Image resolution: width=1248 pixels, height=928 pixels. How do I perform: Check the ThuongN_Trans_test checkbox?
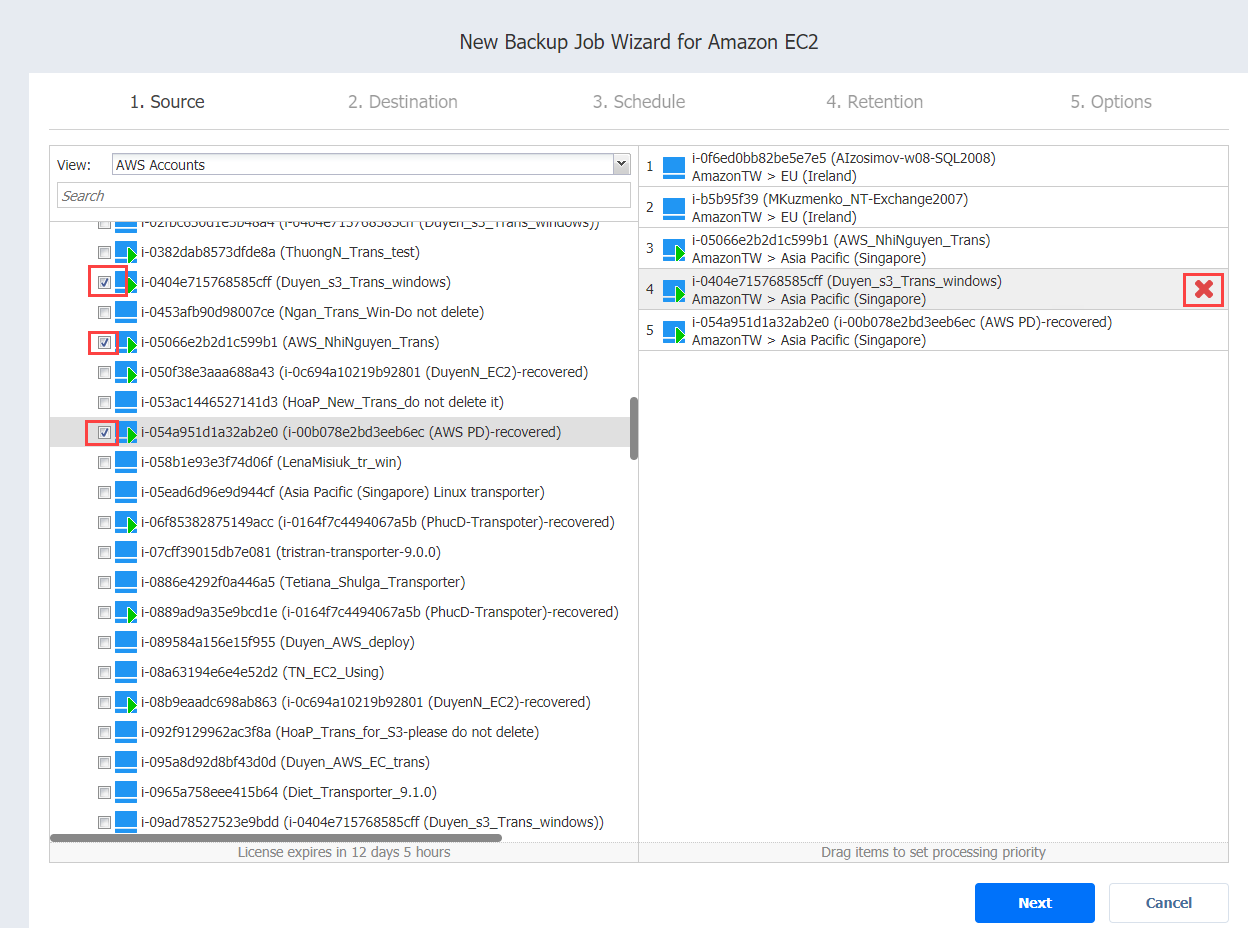[x=104, y=252]
